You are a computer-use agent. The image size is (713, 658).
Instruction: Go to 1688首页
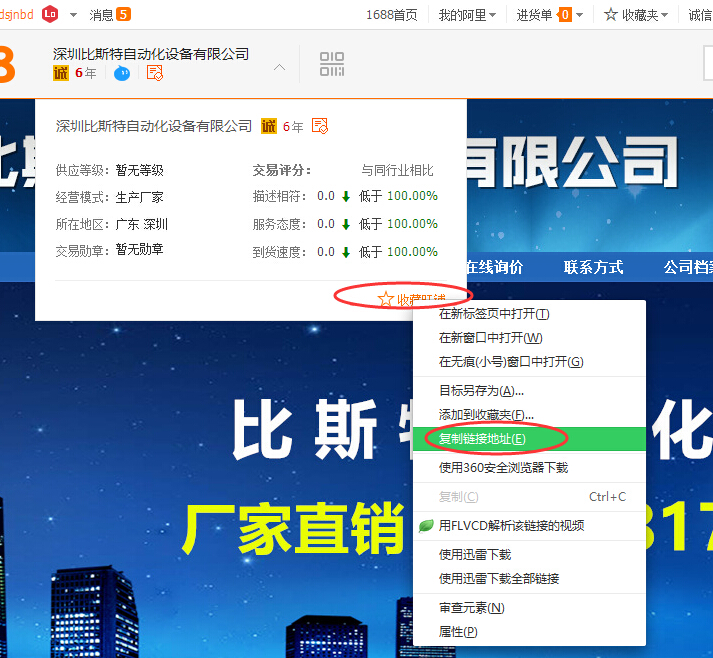[392, 15]
